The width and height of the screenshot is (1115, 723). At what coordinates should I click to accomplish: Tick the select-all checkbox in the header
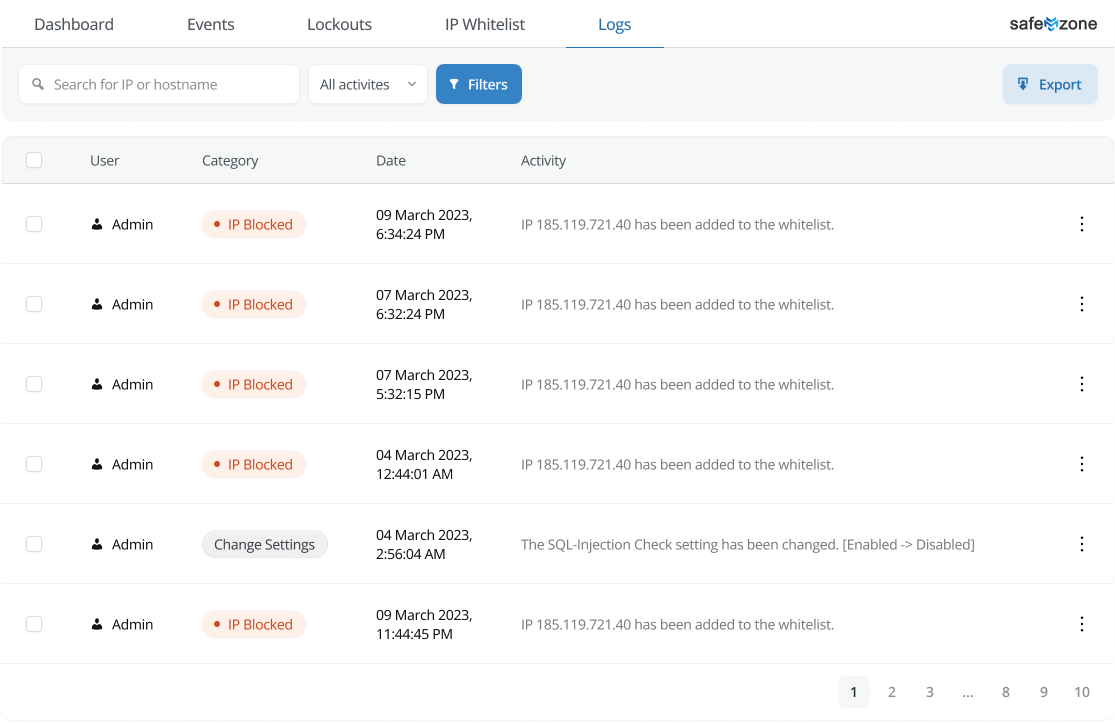34,160
